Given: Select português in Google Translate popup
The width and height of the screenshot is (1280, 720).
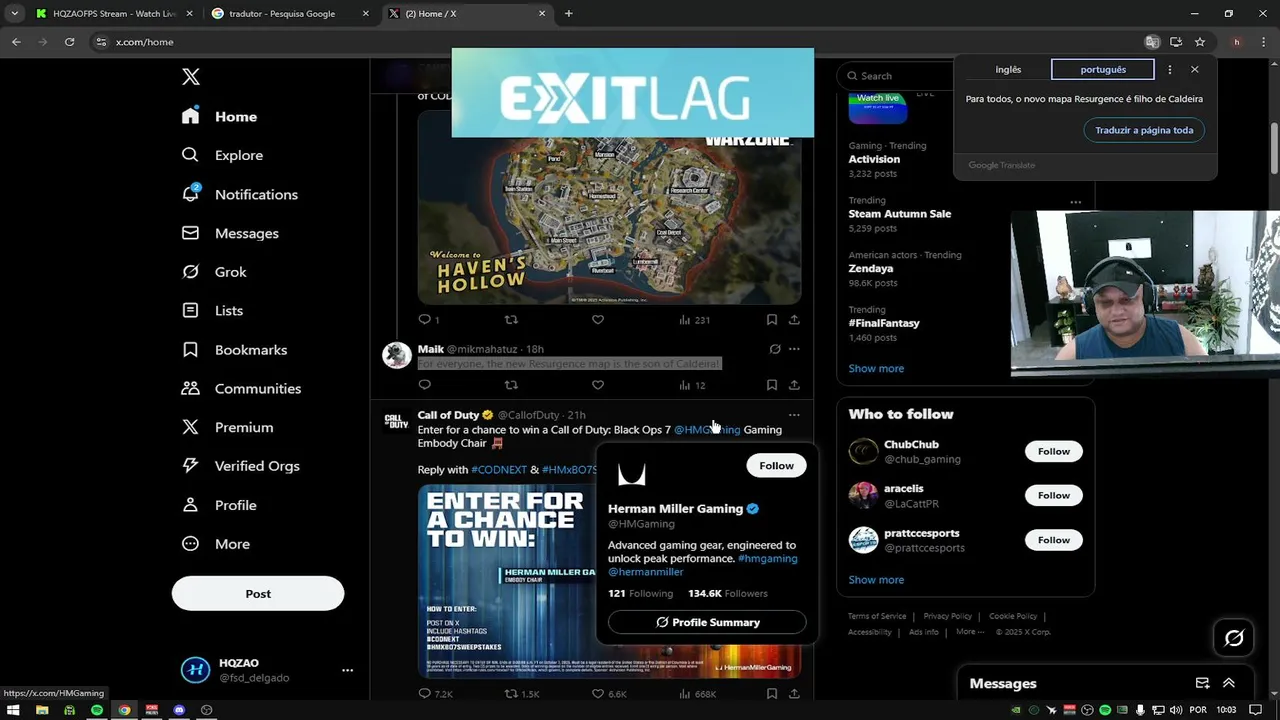Looking at the screenshot, I should click(1103, 70).
